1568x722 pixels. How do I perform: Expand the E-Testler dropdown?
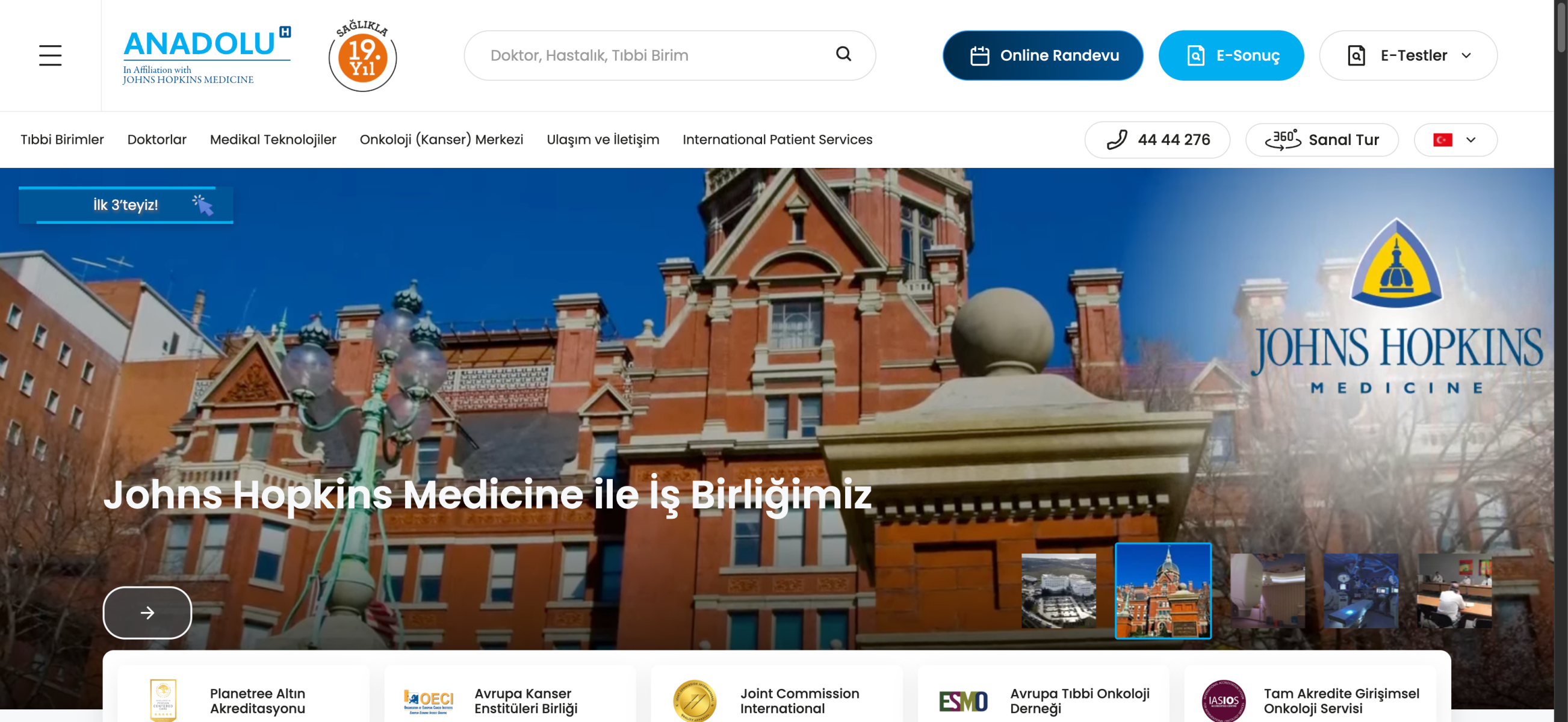[x=1408, y=55]
